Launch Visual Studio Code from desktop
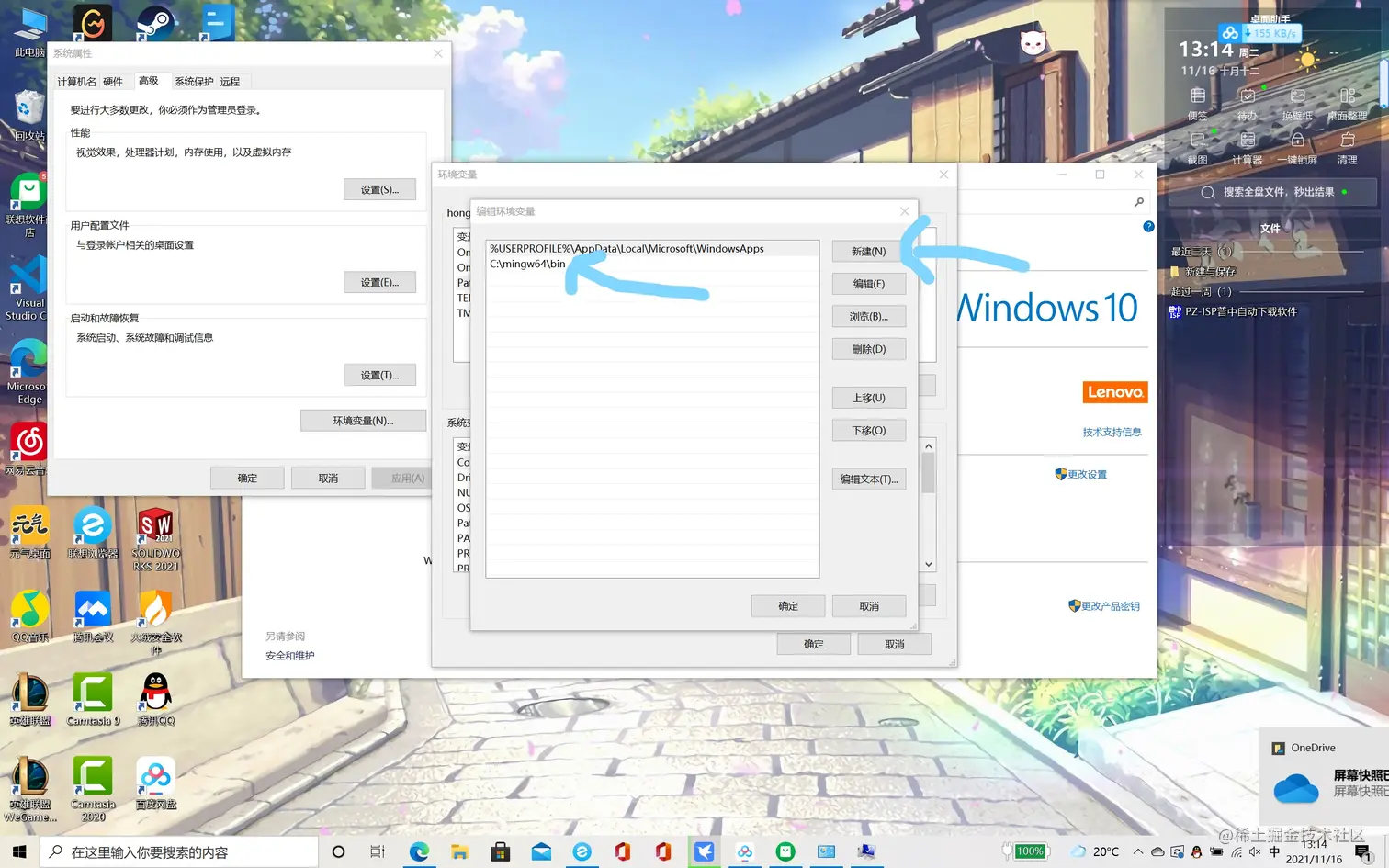Screen dimensions: 1389x868 [x=28, y=288]
